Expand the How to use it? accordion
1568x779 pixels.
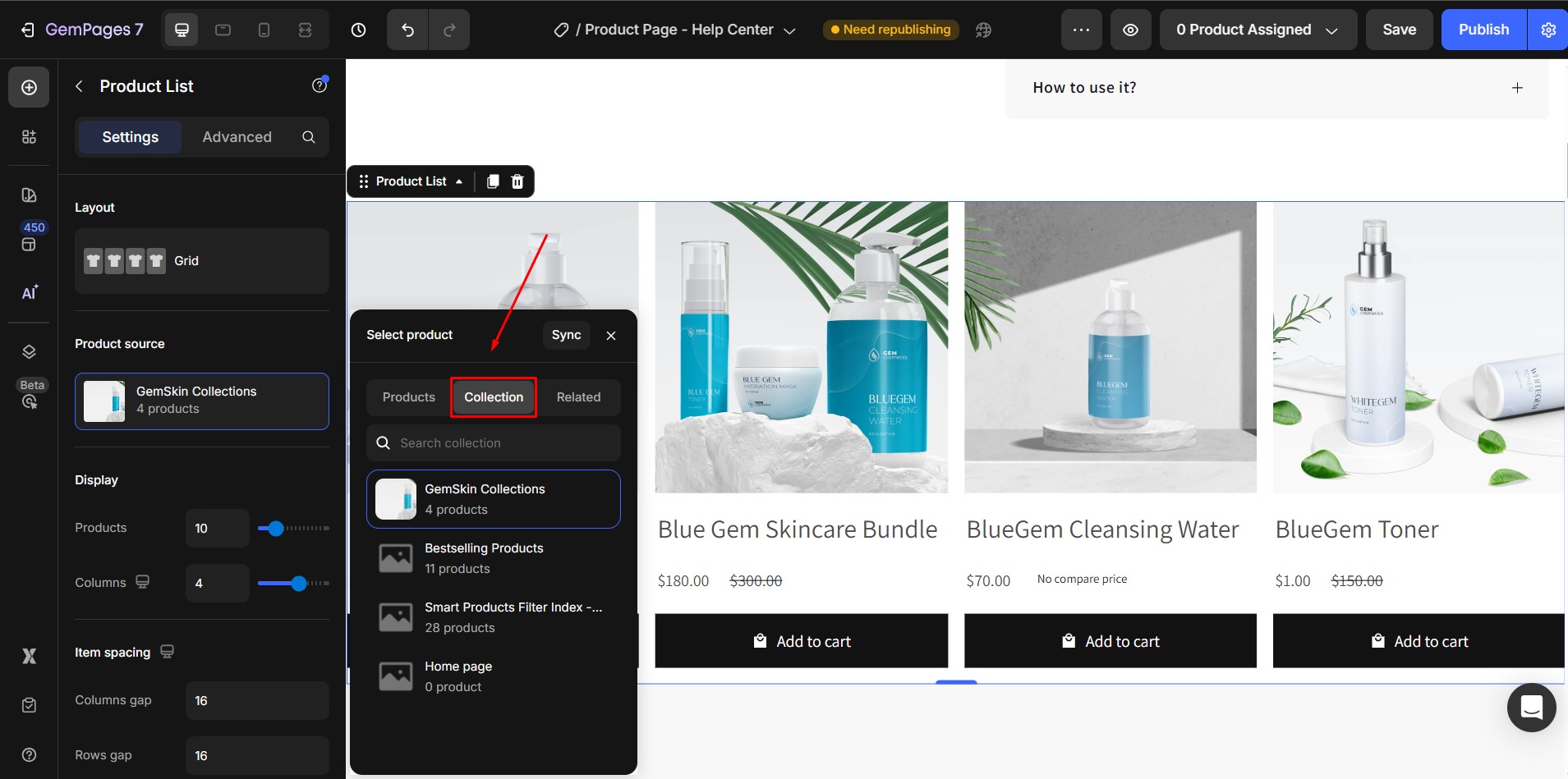coord(1517,87)
